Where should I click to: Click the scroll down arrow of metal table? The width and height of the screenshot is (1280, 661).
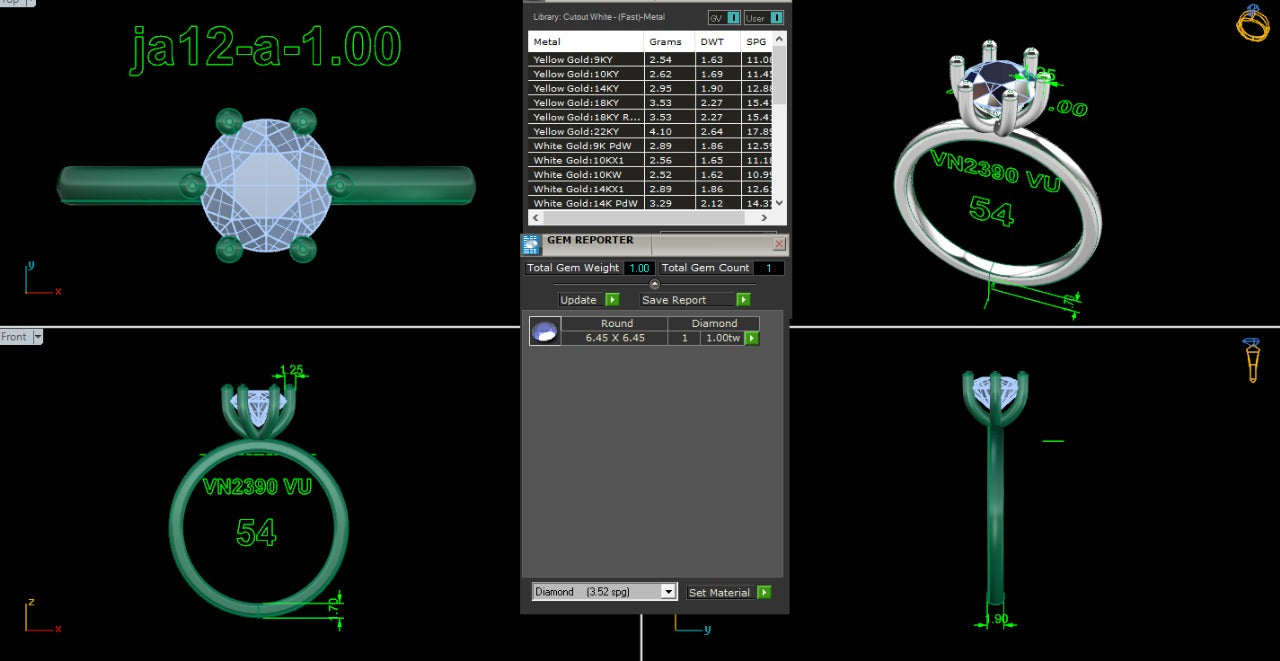(780, 202)
